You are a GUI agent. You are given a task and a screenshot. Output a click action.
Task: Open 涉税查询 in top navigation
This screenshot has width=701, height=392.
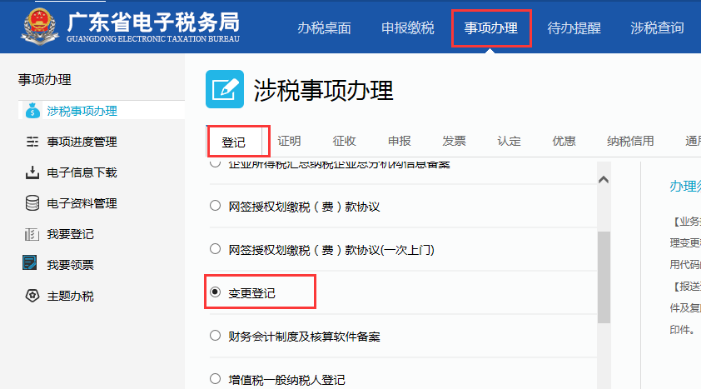[657, 28]
